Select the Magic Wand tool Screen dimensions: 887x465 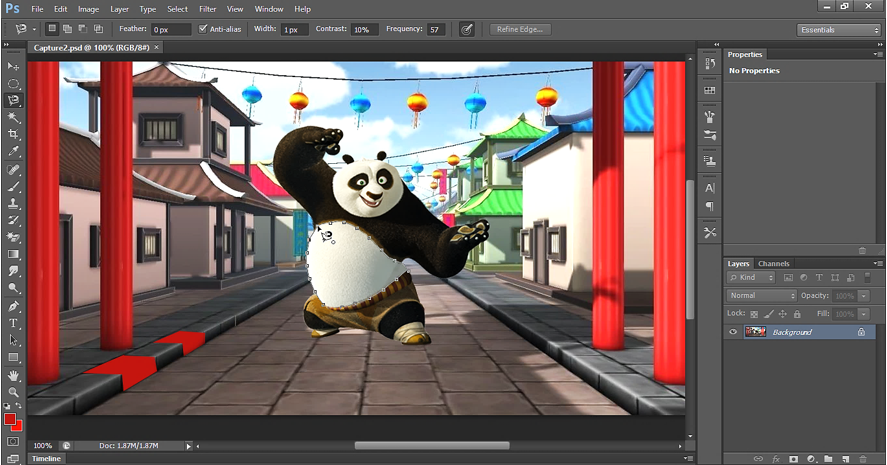[x=13, y=117]
